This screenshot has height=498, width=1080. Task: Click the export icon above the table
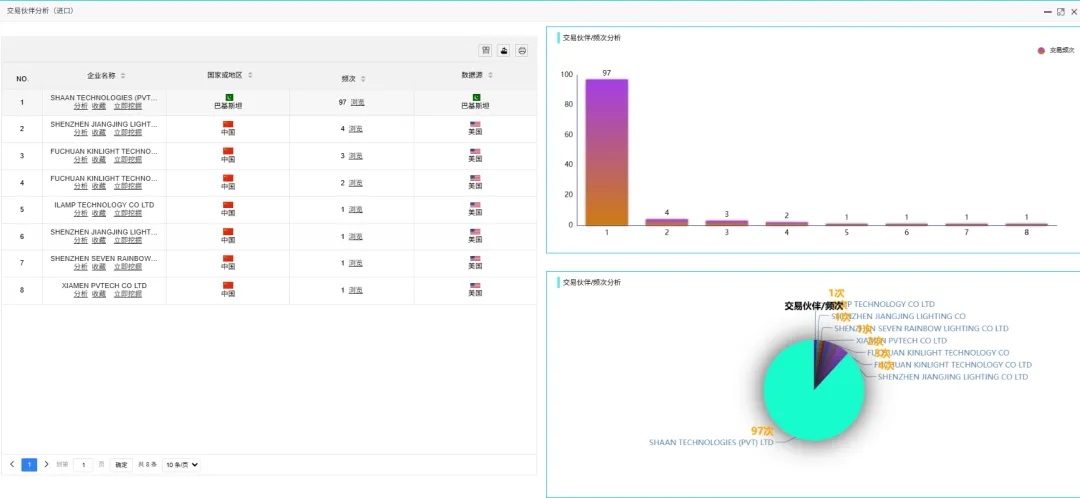(x=503, y=50)
